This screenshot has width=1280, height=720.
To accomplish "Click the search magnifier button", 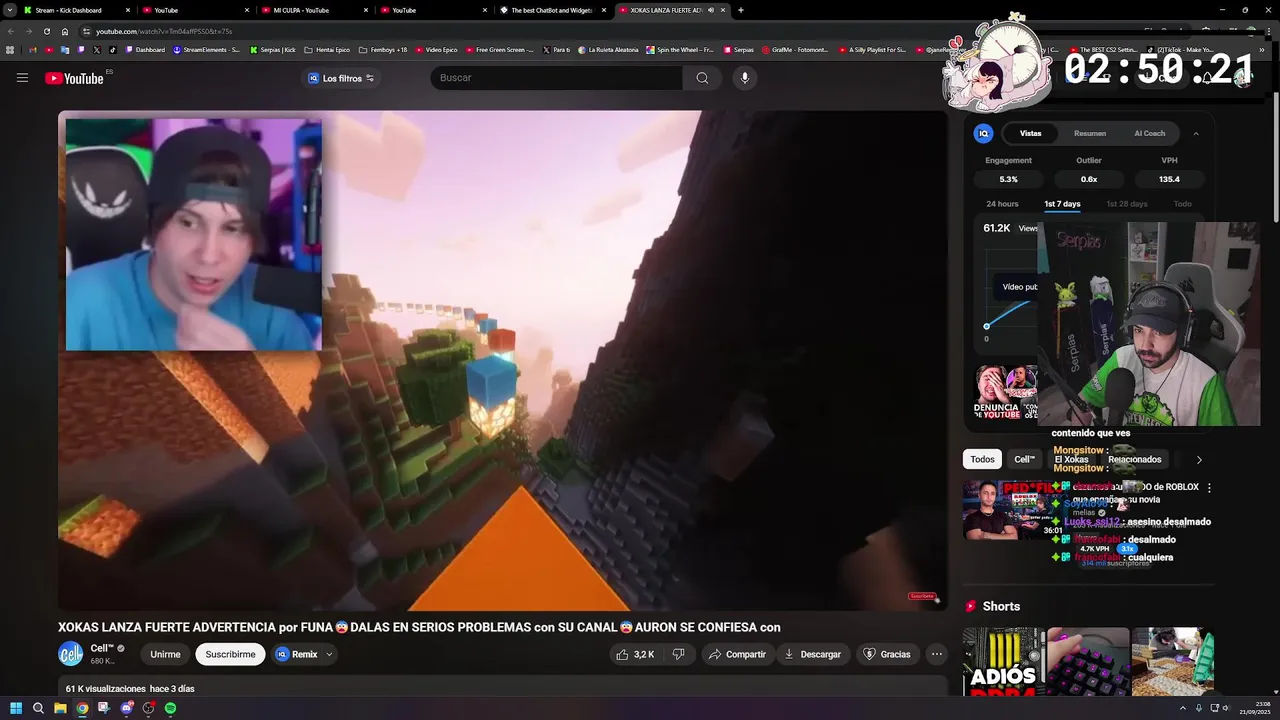I will [702, 78].
